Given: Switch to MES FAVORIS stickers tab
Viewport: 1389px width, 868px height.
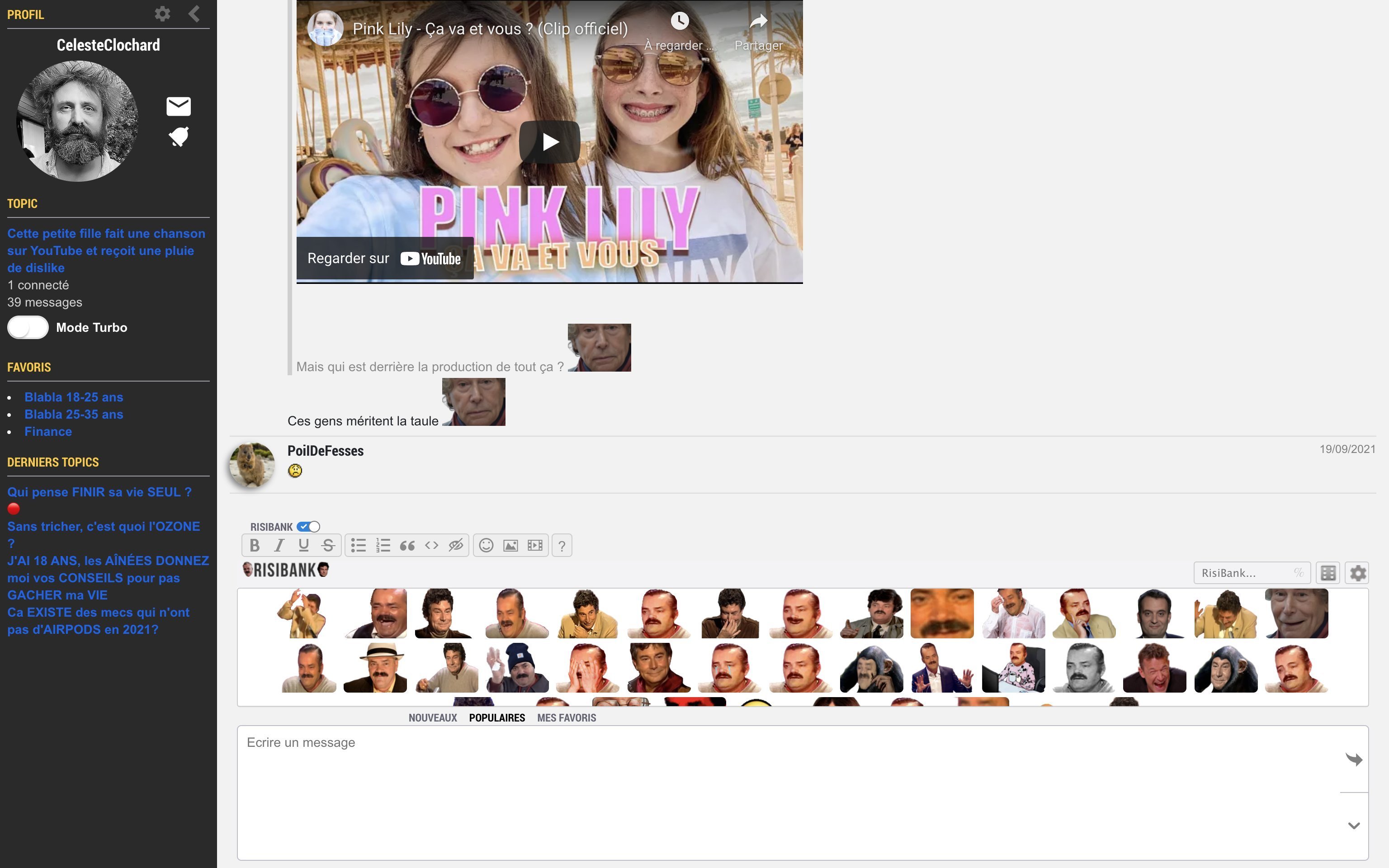Looking at the screenshot, I should click(x=567, y=717).
